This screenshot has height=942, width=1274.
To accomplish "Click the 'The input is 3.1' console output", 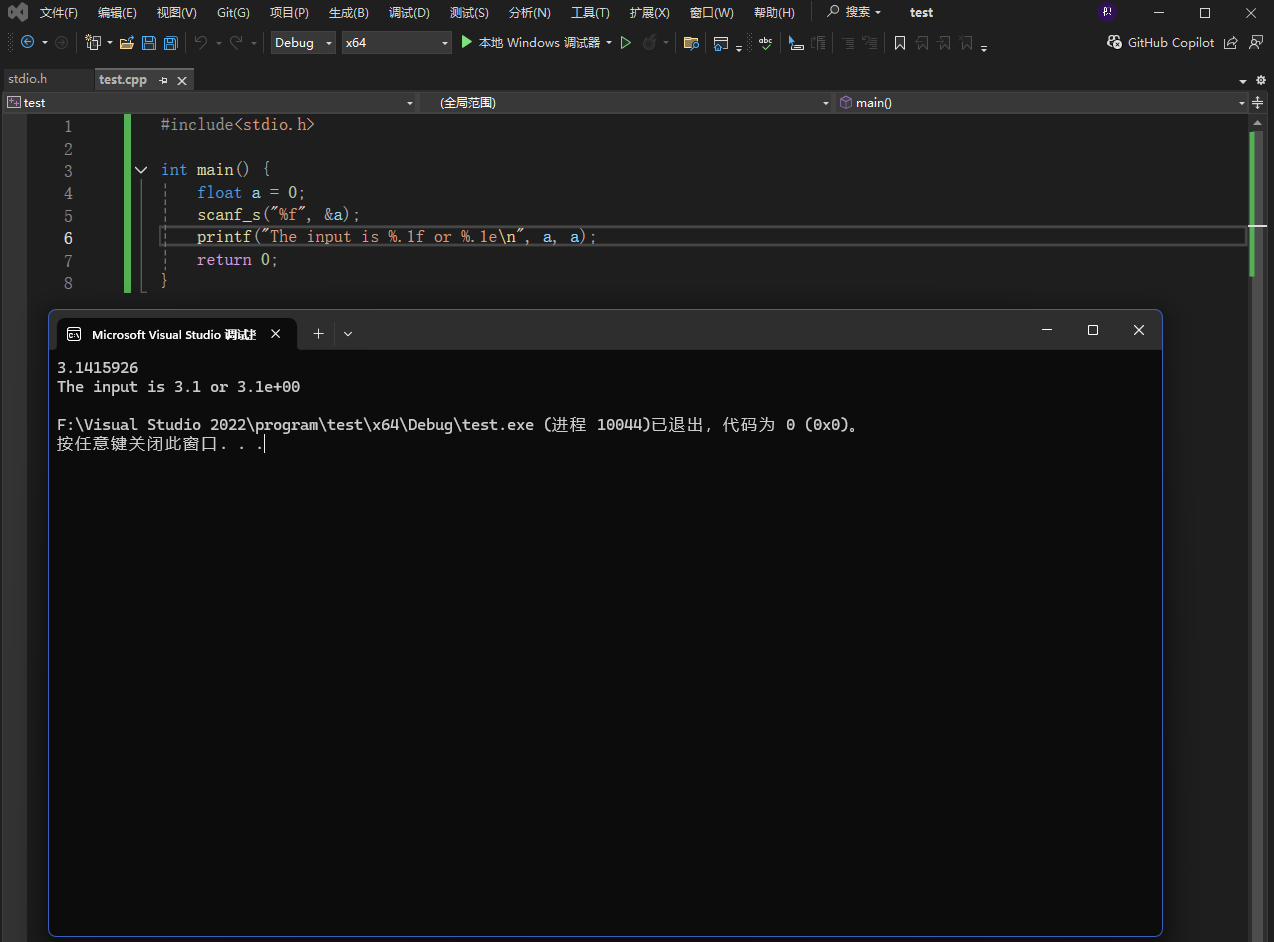I will 129,387.
